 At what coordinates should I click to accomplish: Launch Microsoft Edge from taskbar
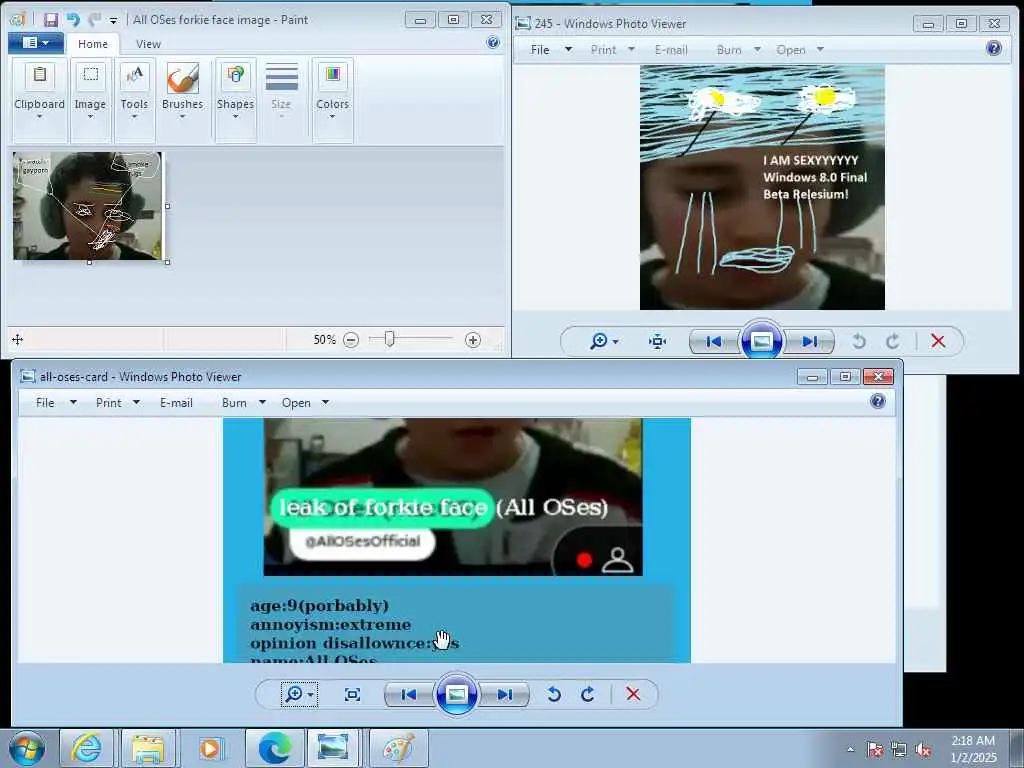274,748
